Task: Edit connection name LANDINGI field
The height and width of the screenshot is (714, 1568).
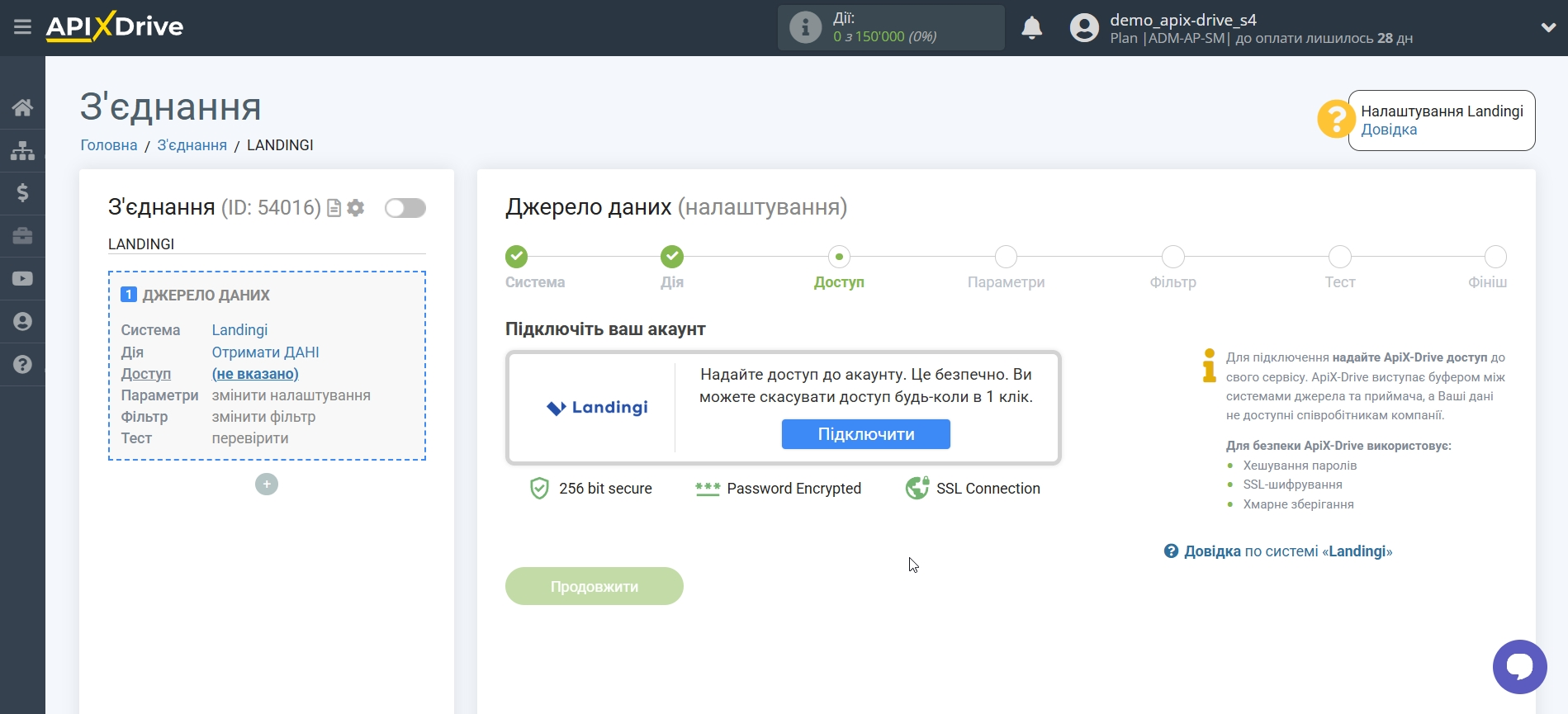Action: [267, 244]
